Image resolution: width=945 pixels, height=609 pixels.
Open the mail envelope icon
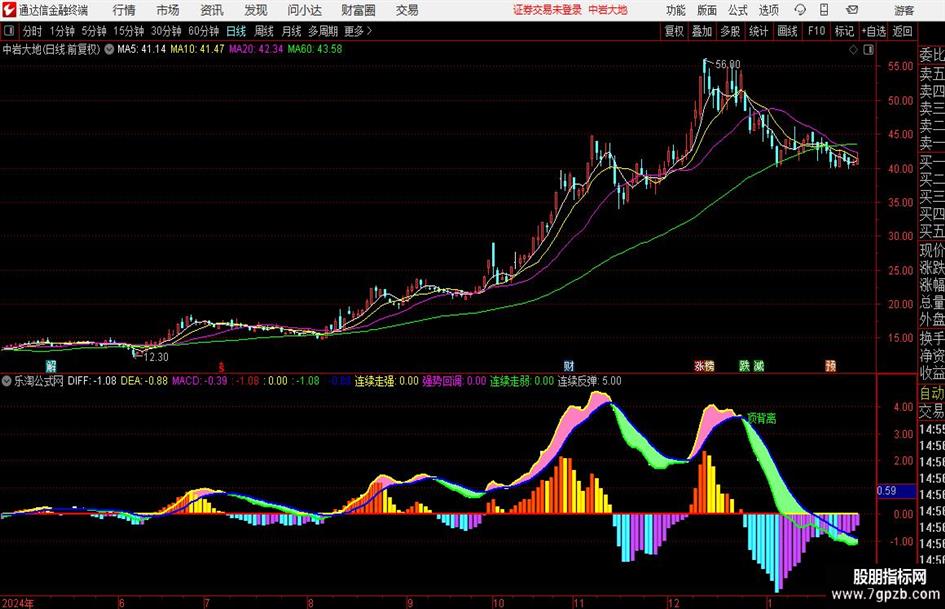point(852,10)
